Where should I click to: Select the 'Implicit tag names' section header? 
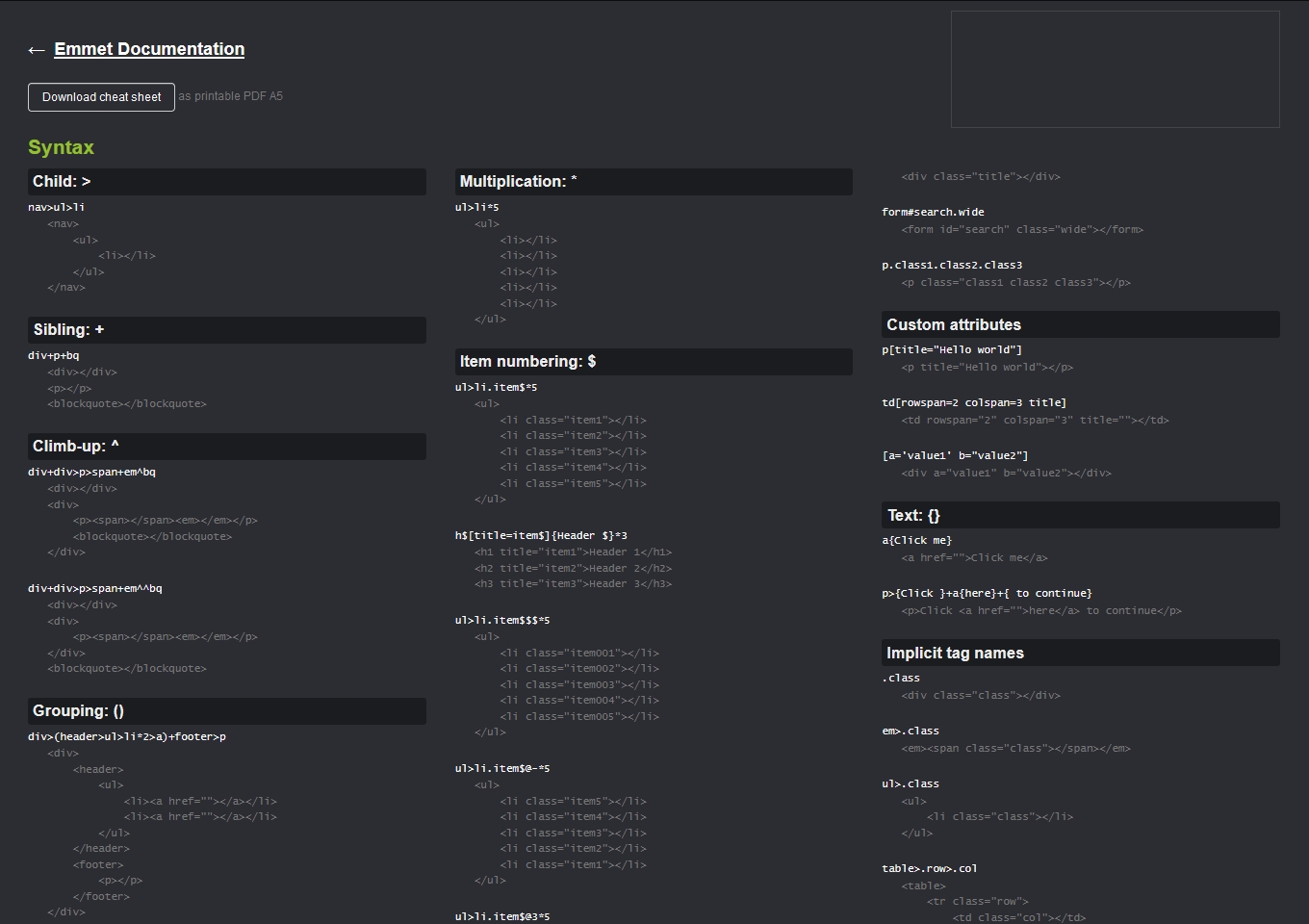[1081, 653]
